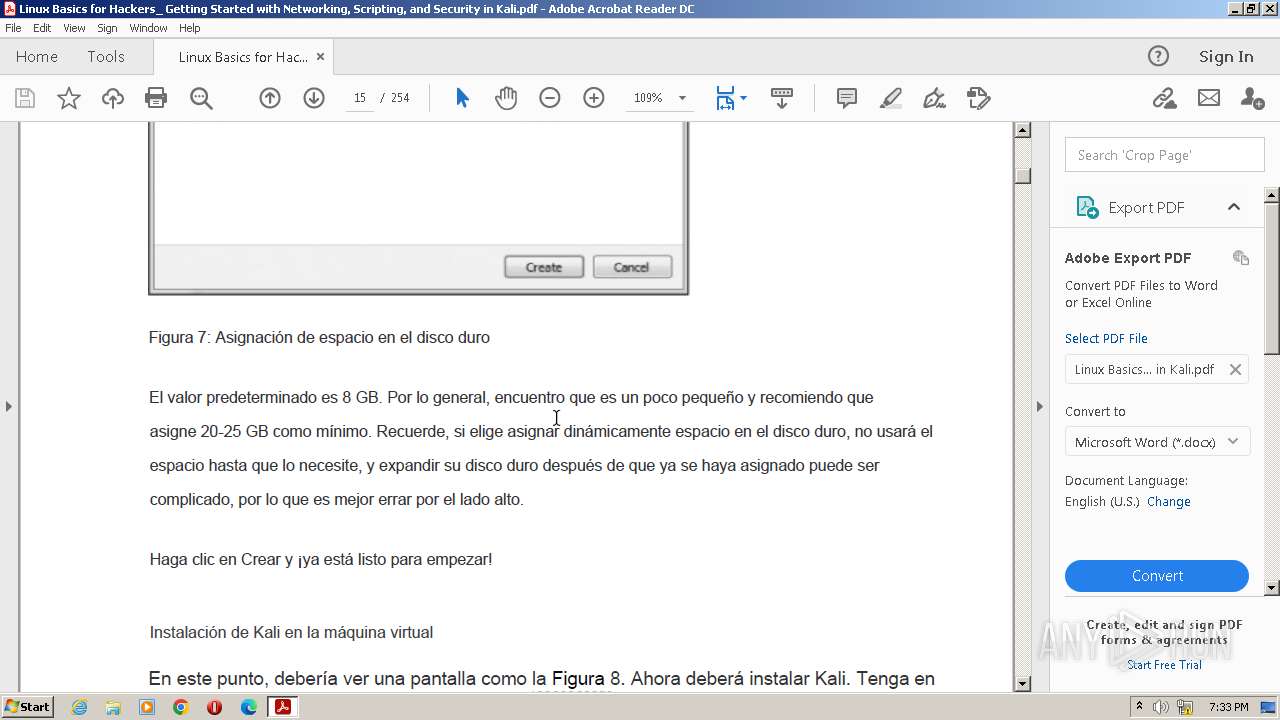This screenshot has width=1280, height=720.
Task: Go to previous page arrow
Action: point(270,98)
